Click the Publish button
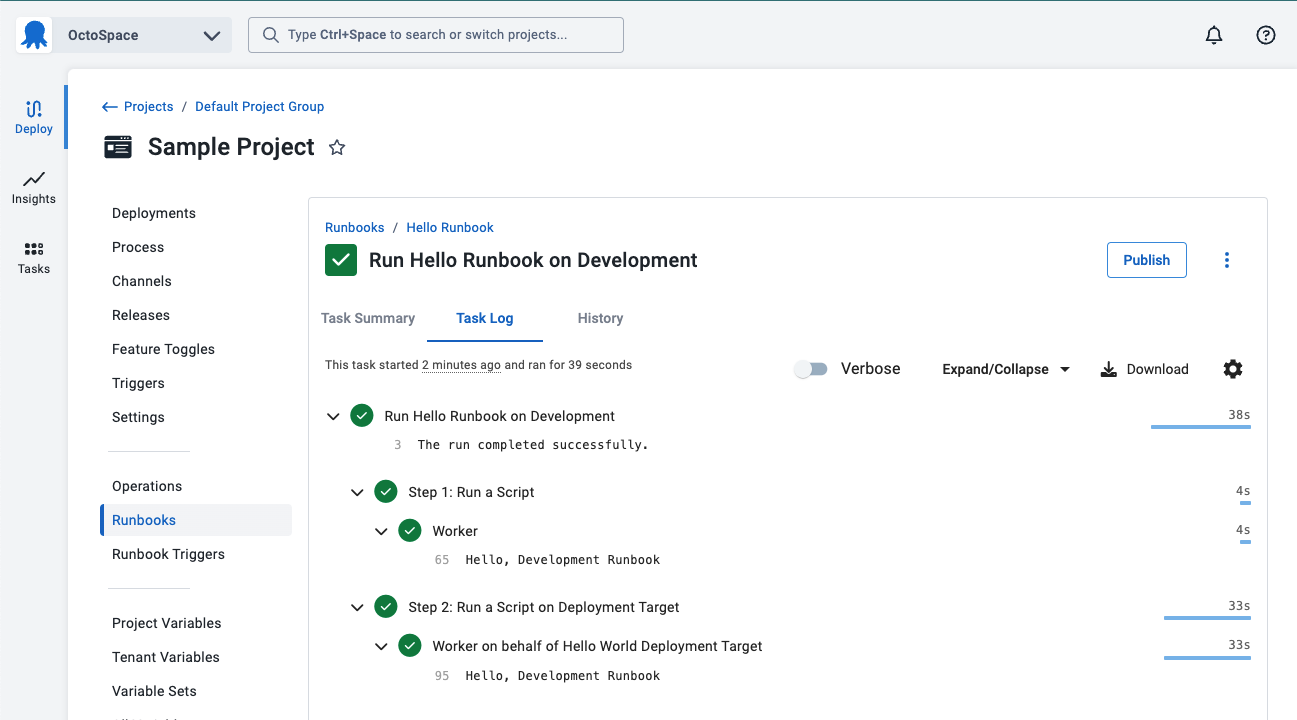 pos(1146,260)
